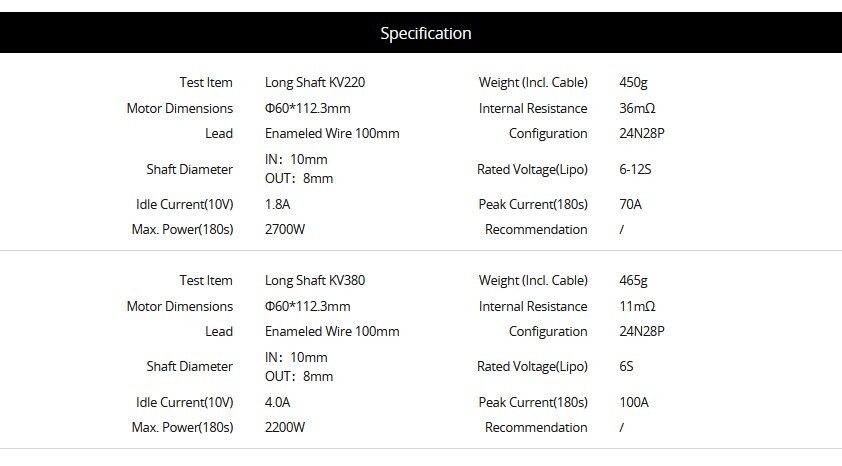Click the 36mΩ internal resistance value
The width and height of the screenshot is (842, 466).
click(637, 108)
